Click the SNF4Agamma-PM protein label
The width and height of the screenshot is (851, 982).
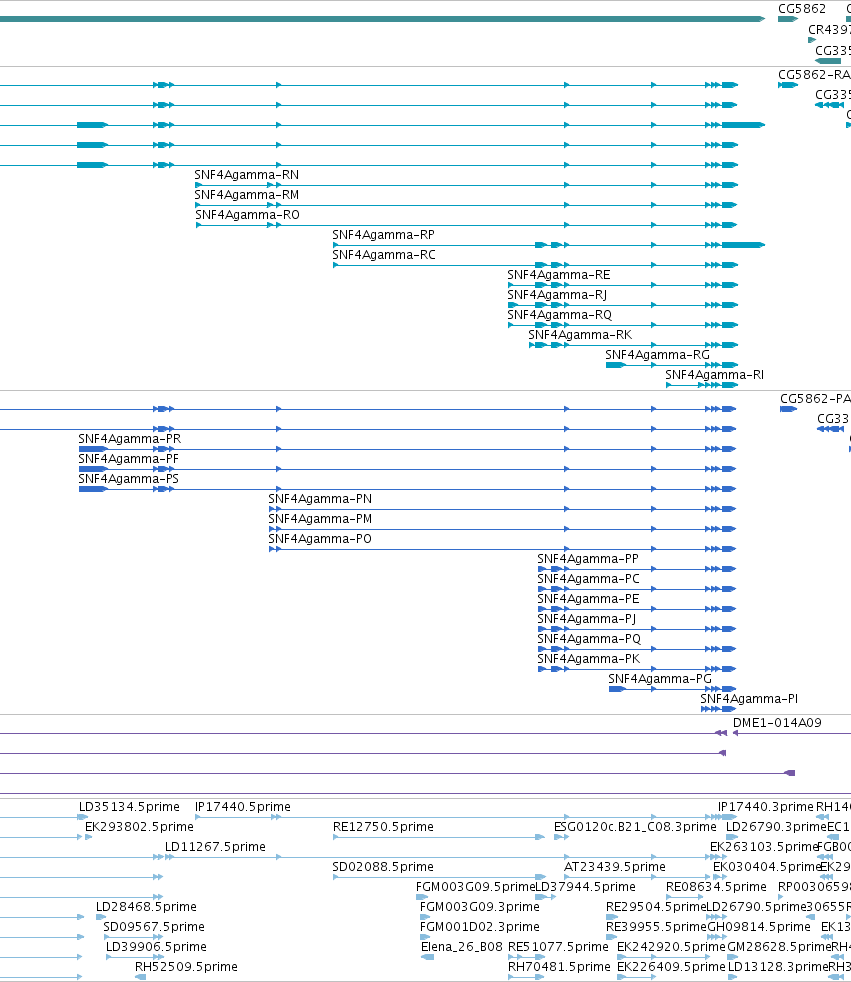click(x=320, y=519)
